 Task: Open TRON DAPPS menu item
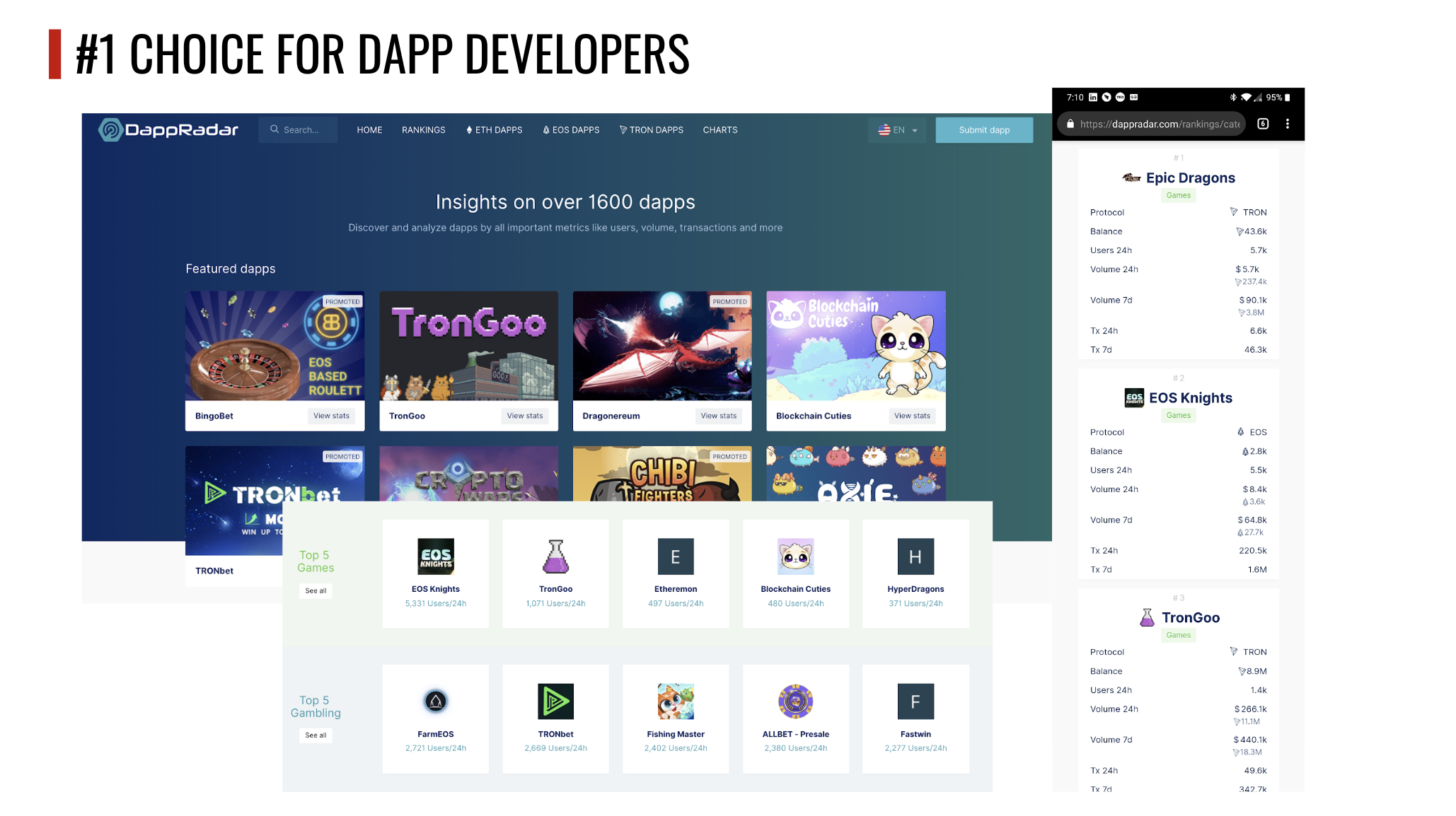tap(651, 130)
